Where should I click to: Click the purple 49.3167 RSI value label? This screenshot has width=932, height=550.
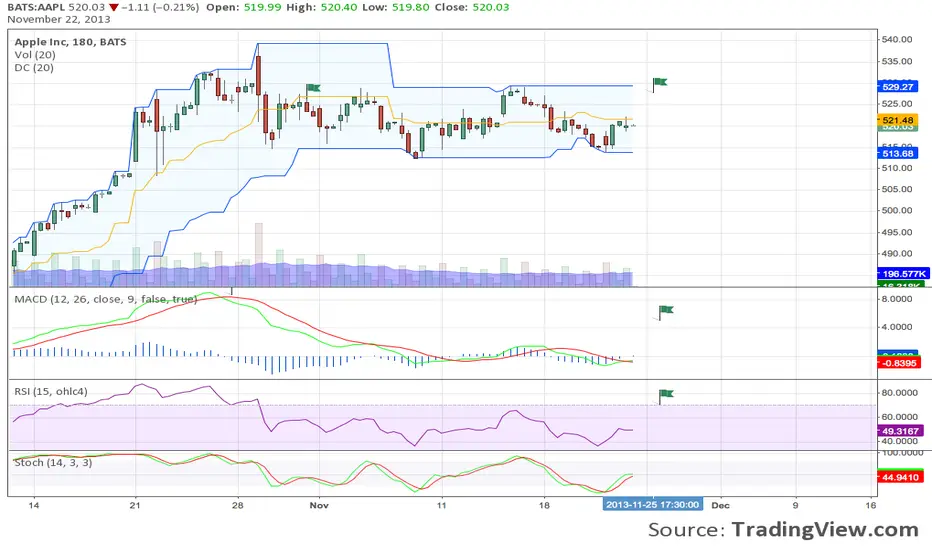click(900, 431)
